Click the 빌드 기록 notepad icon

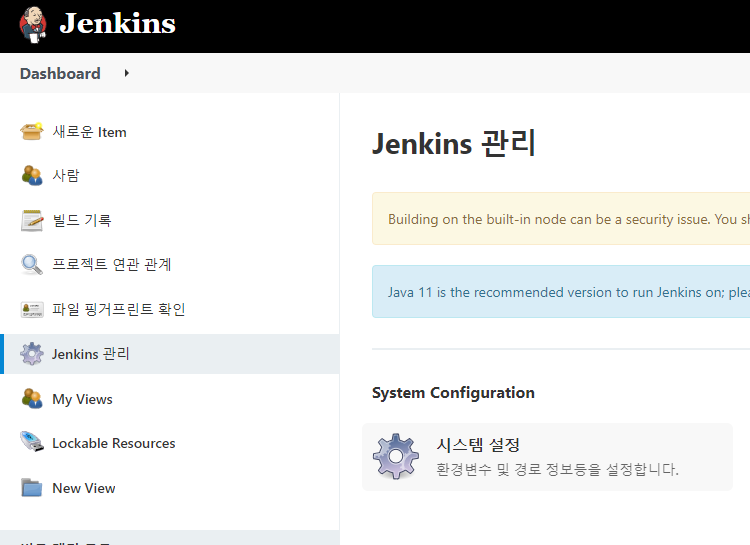pyautogui.click(x=32, y=220)
